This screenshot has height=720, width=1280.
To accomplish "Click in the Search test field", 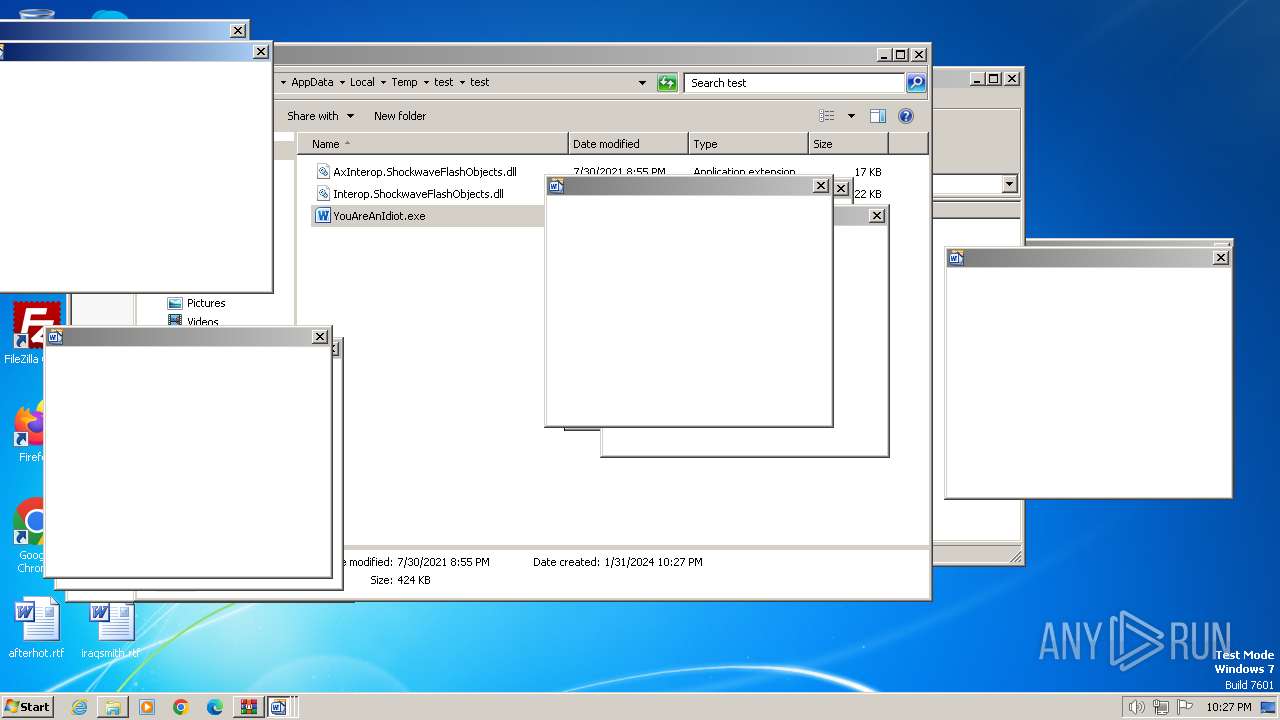I will (x=795, y=83).
